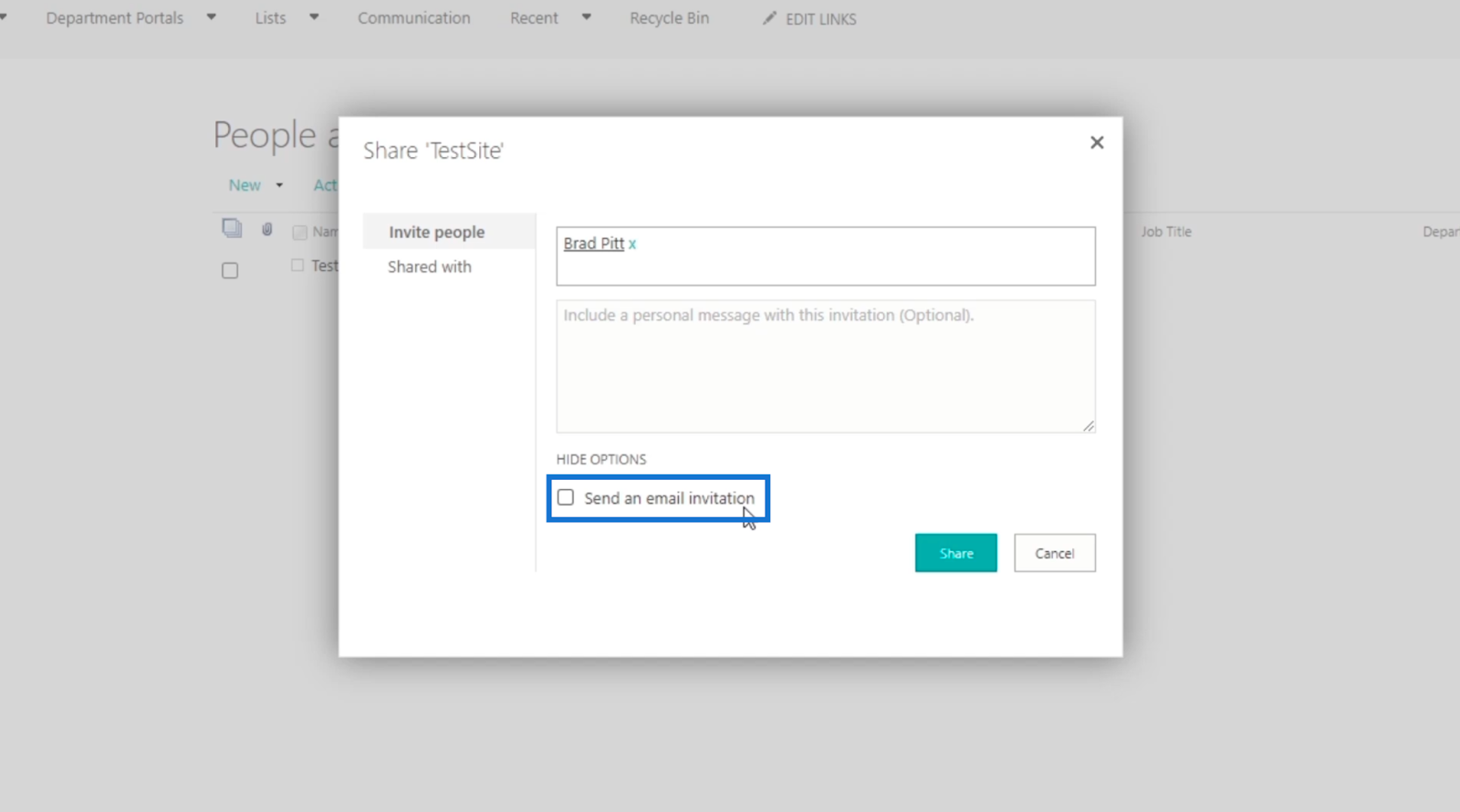Remove Brad Pitt from invite field
1460x812 pixels.
coord(632,245)
